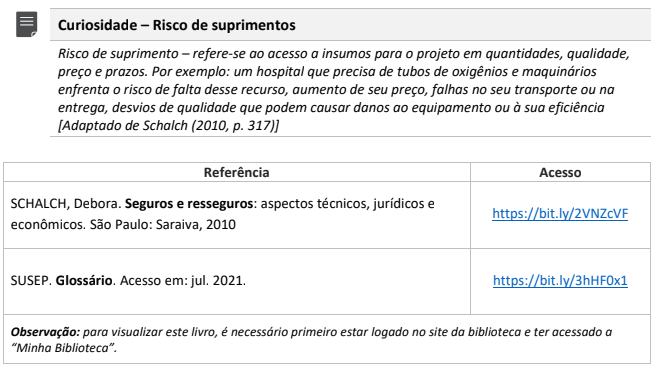This screenshot has height=372, width=658.
Task: Click the document note icon beside Curiosidade
Action: pyautogui.click(x=26, y=24)
